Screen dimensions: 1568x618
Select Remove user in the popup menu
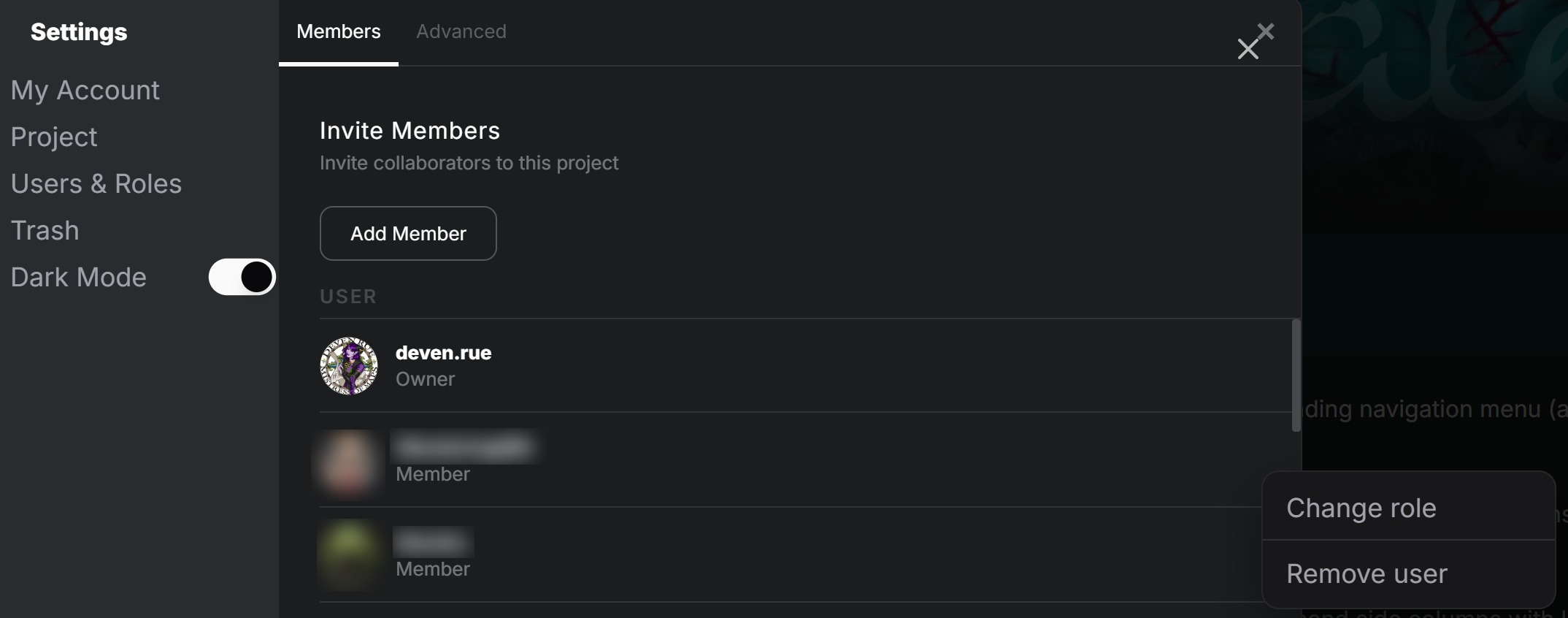tap(1366, 574)
